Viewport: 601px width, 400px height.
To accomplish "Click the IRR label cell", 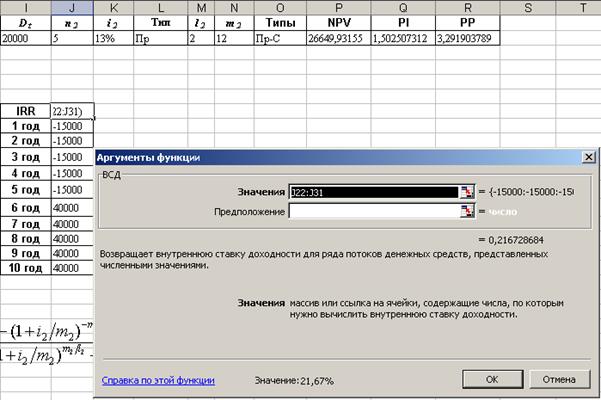I will pyautogui.click(x=24, y=110).
